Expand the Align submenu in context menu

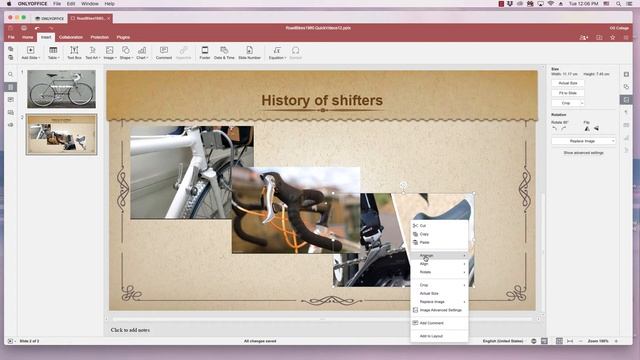point(439,264)
